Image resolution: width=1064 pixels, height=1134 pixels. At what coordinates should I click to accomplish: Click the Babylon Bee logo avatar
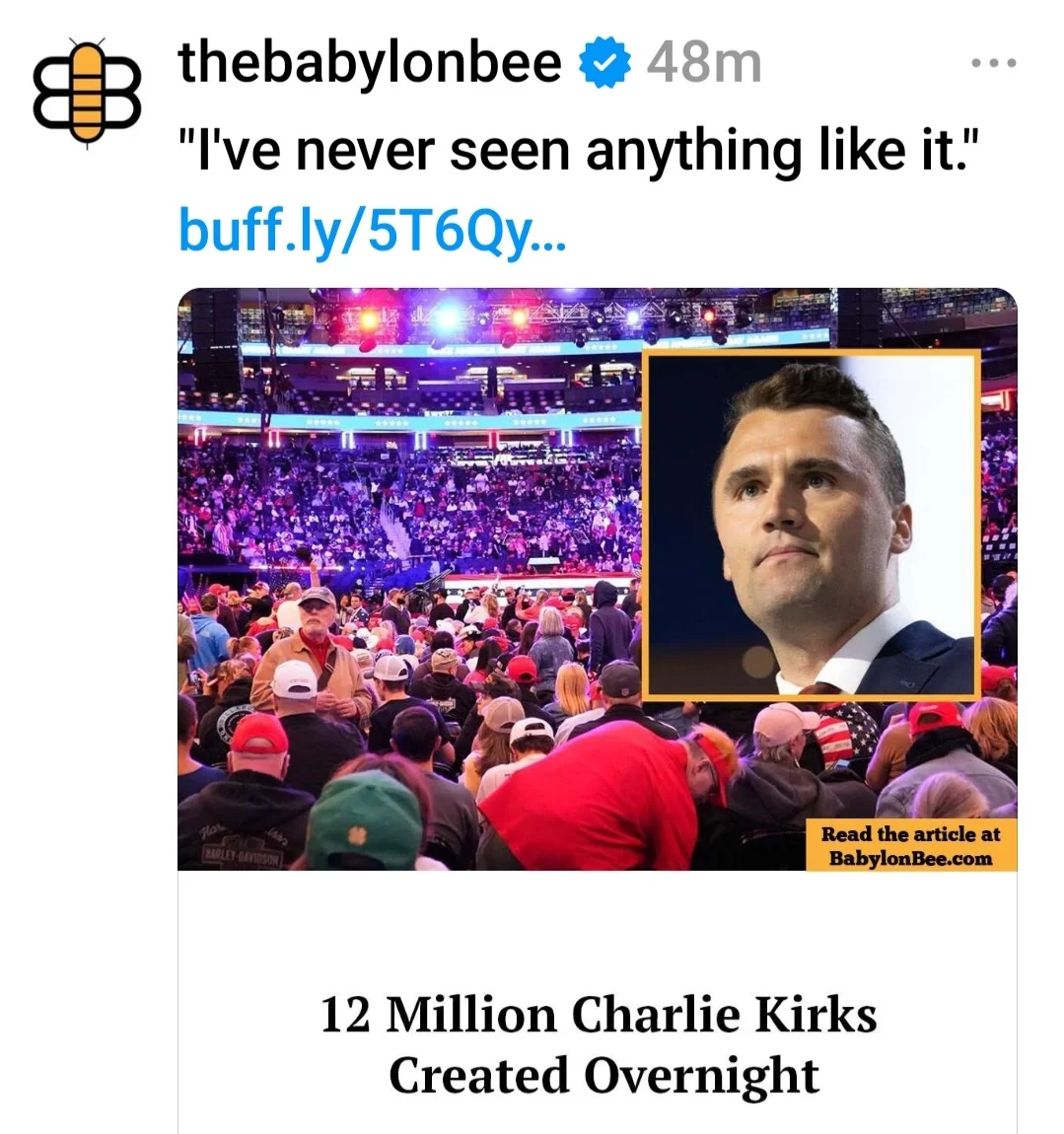tap(87, 94)
